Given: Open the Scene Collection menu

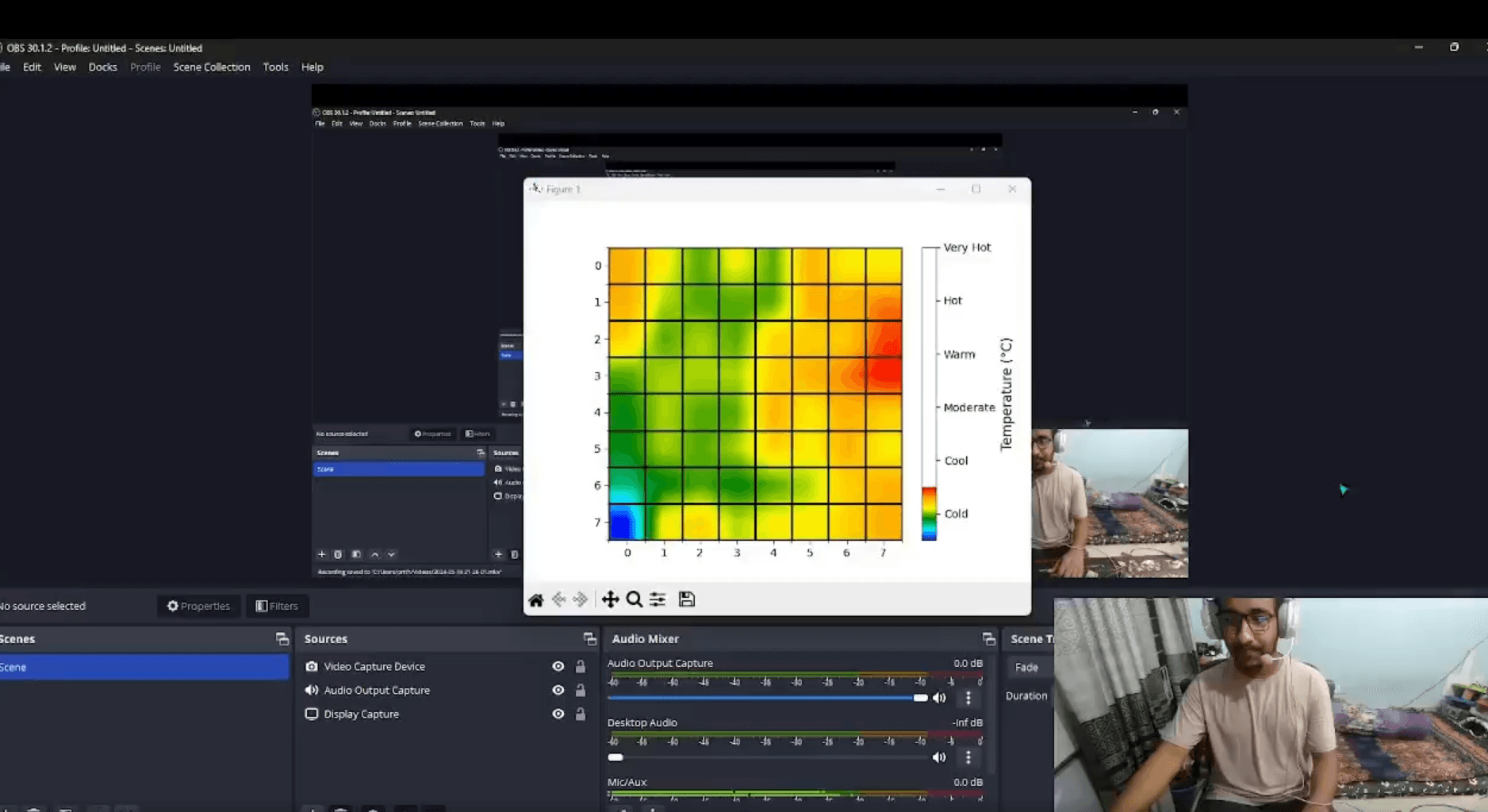Looking at the screenshot, I should tap(212, 67).
